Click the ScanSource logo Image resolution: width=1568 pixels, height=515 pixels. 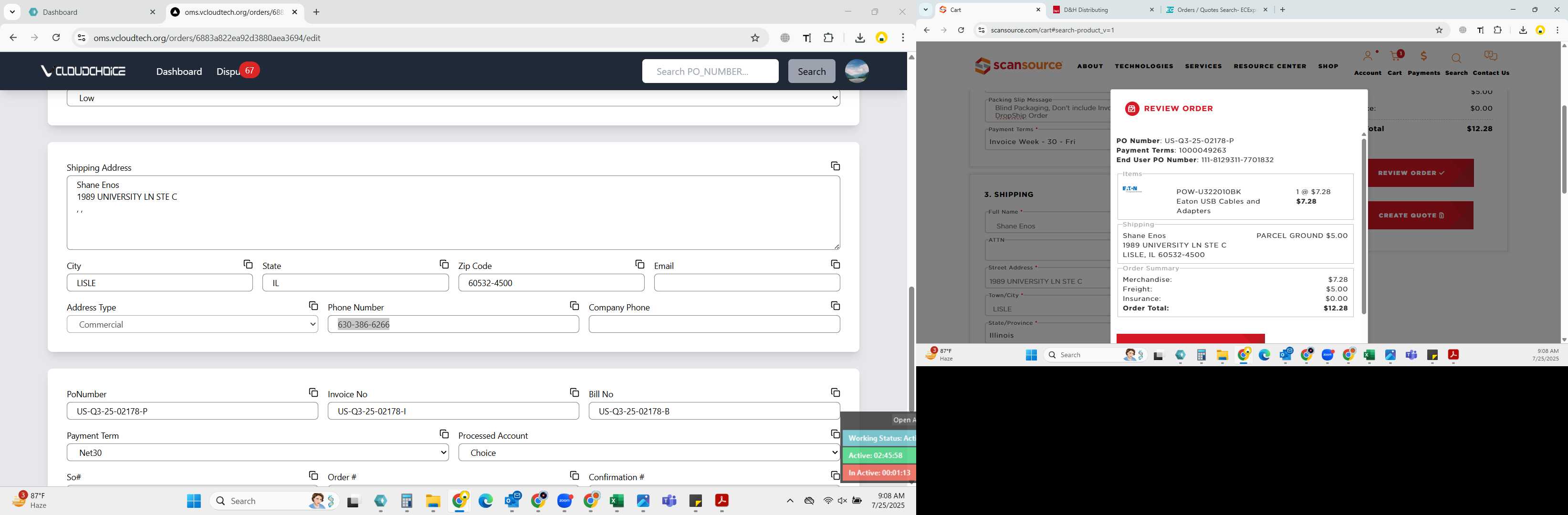point(1018,66)
